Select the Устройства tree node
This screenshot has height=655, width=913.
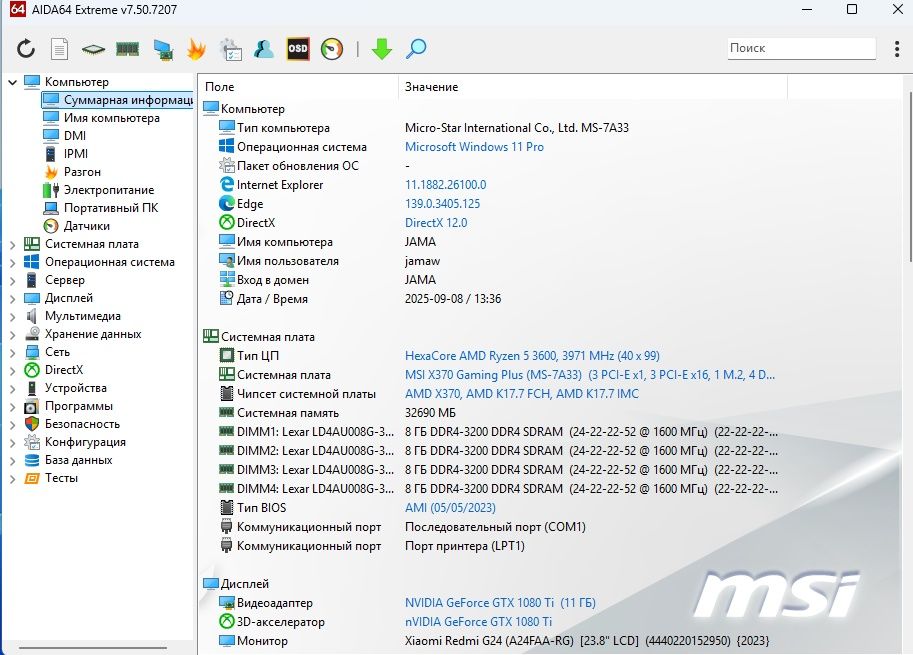pyautogui.click(x=76, y=388)
